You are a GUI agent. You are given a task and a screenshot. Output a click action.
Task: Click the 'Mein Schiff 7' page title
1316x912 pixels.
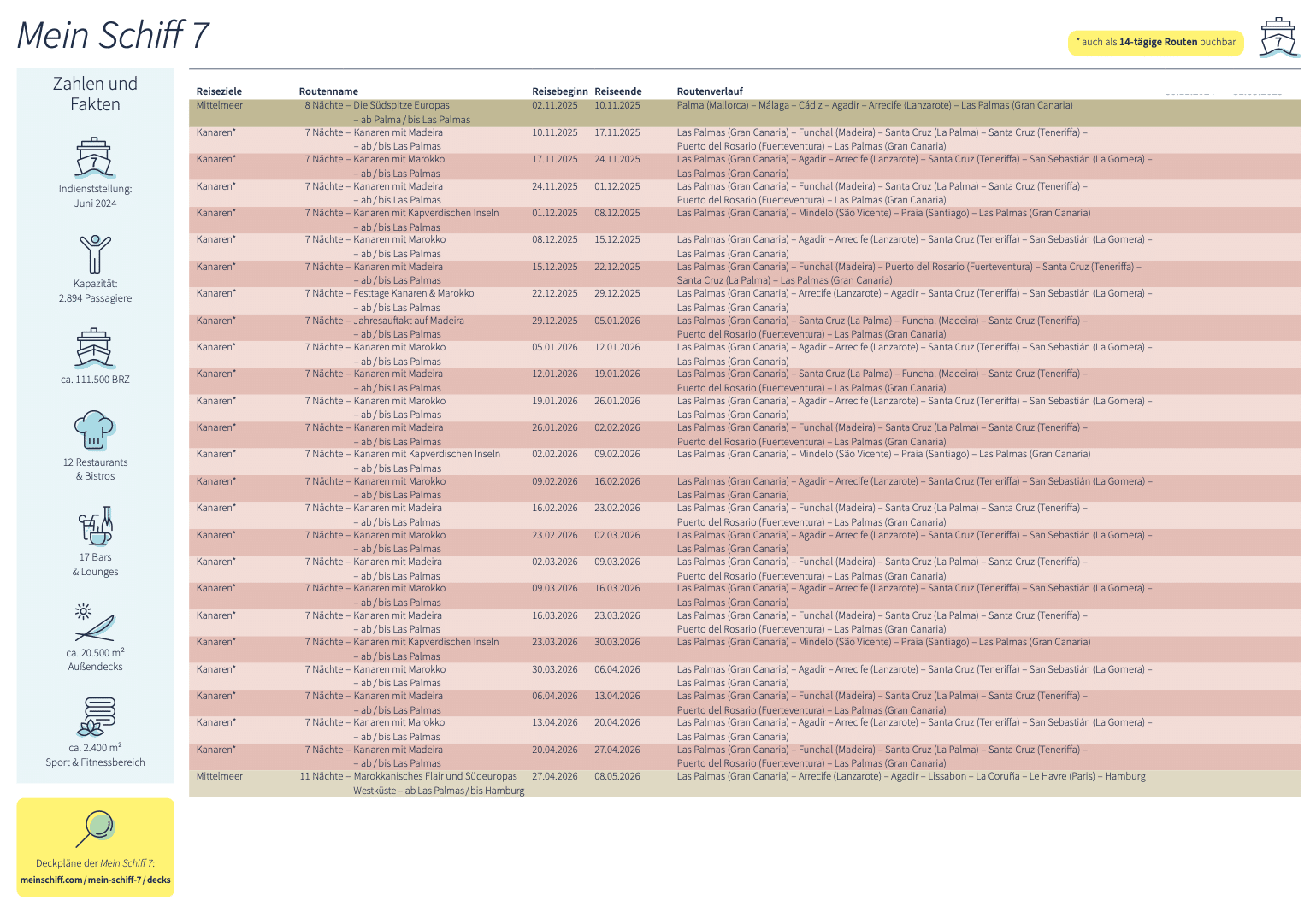click(x=113, y=35)
